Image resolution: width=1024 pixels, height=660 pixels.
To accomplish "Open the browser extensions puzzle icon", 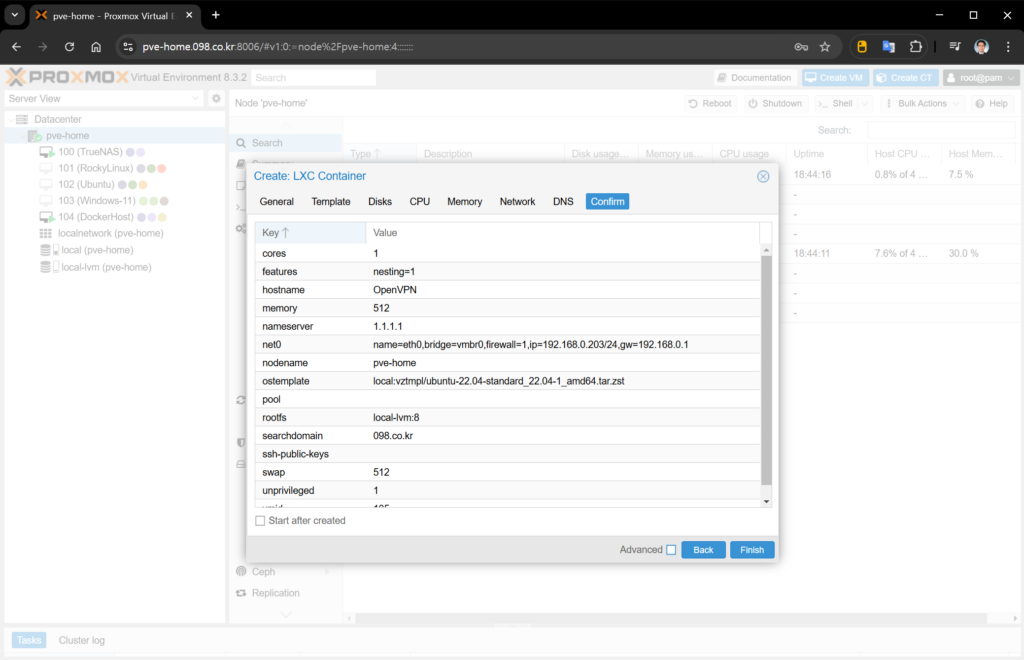I will coord(915,46).
